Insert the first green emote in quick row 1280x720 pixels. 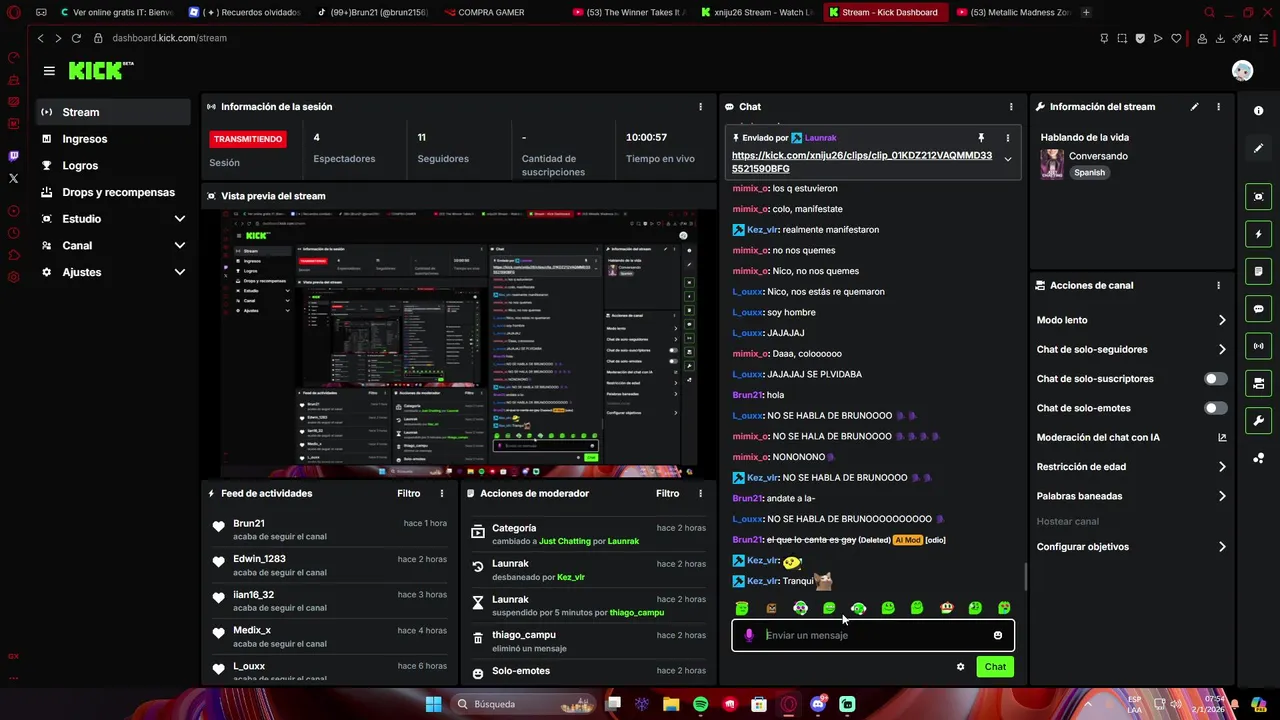[x=742, y=608]
